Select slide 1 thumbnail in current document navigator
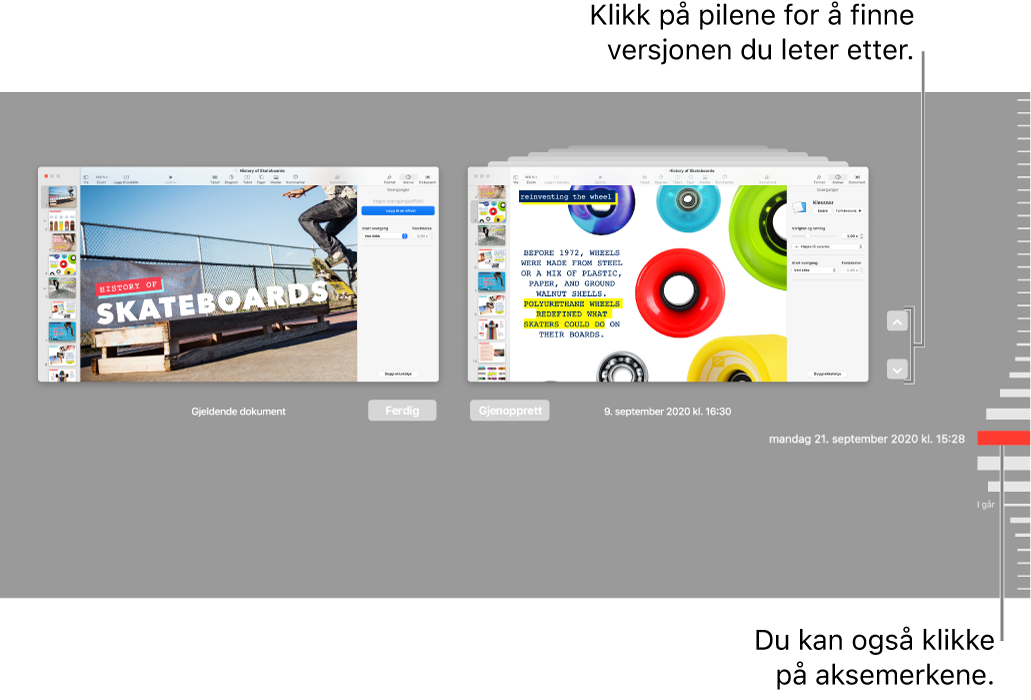Screen dimensions: 1031x700 [62, 197]
